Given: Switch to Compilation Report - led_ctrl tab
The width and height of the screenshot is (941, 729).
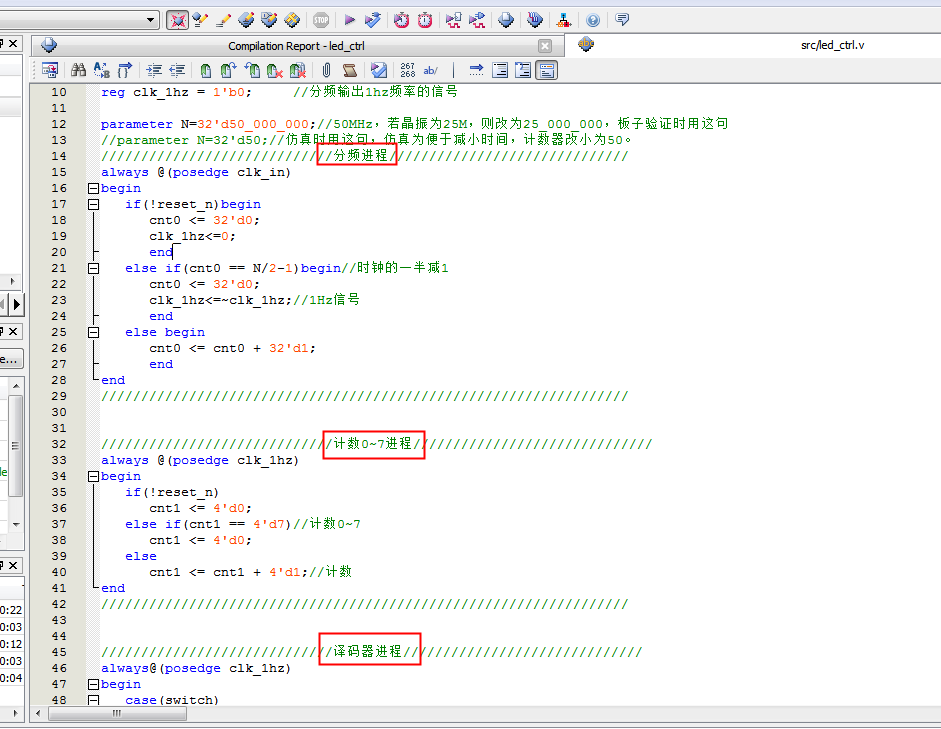Looking at the screenshot, I should pos(293,46).
